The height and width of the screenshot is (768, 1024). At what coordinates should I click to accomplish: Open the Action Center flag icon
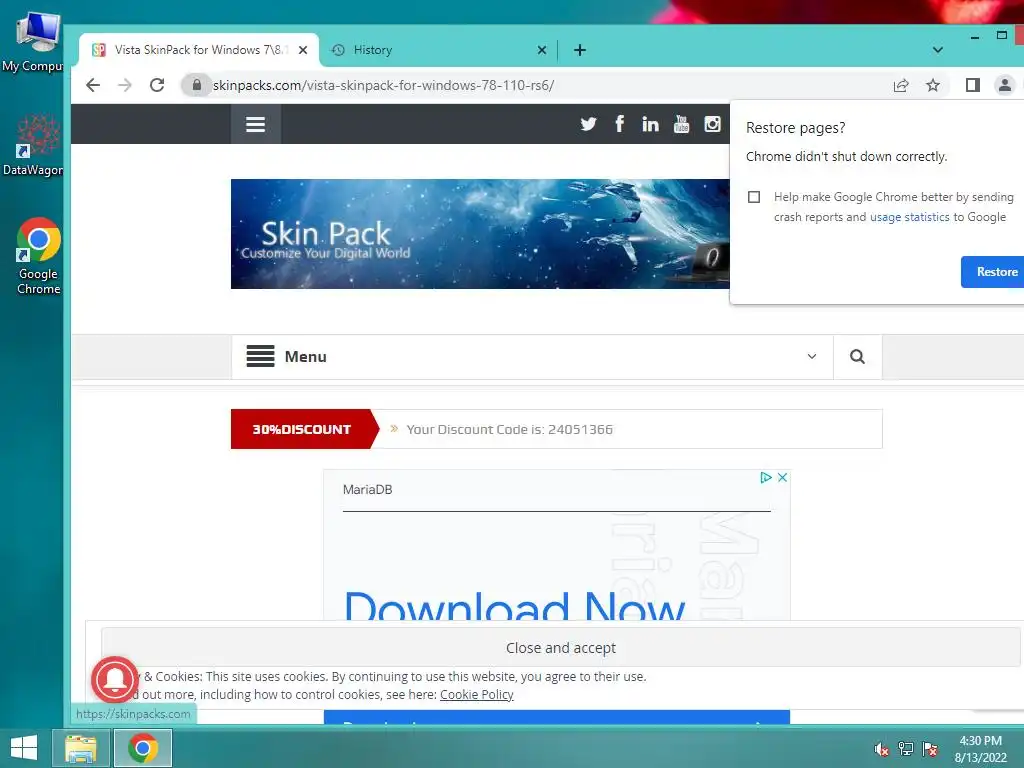coord(930,749)
